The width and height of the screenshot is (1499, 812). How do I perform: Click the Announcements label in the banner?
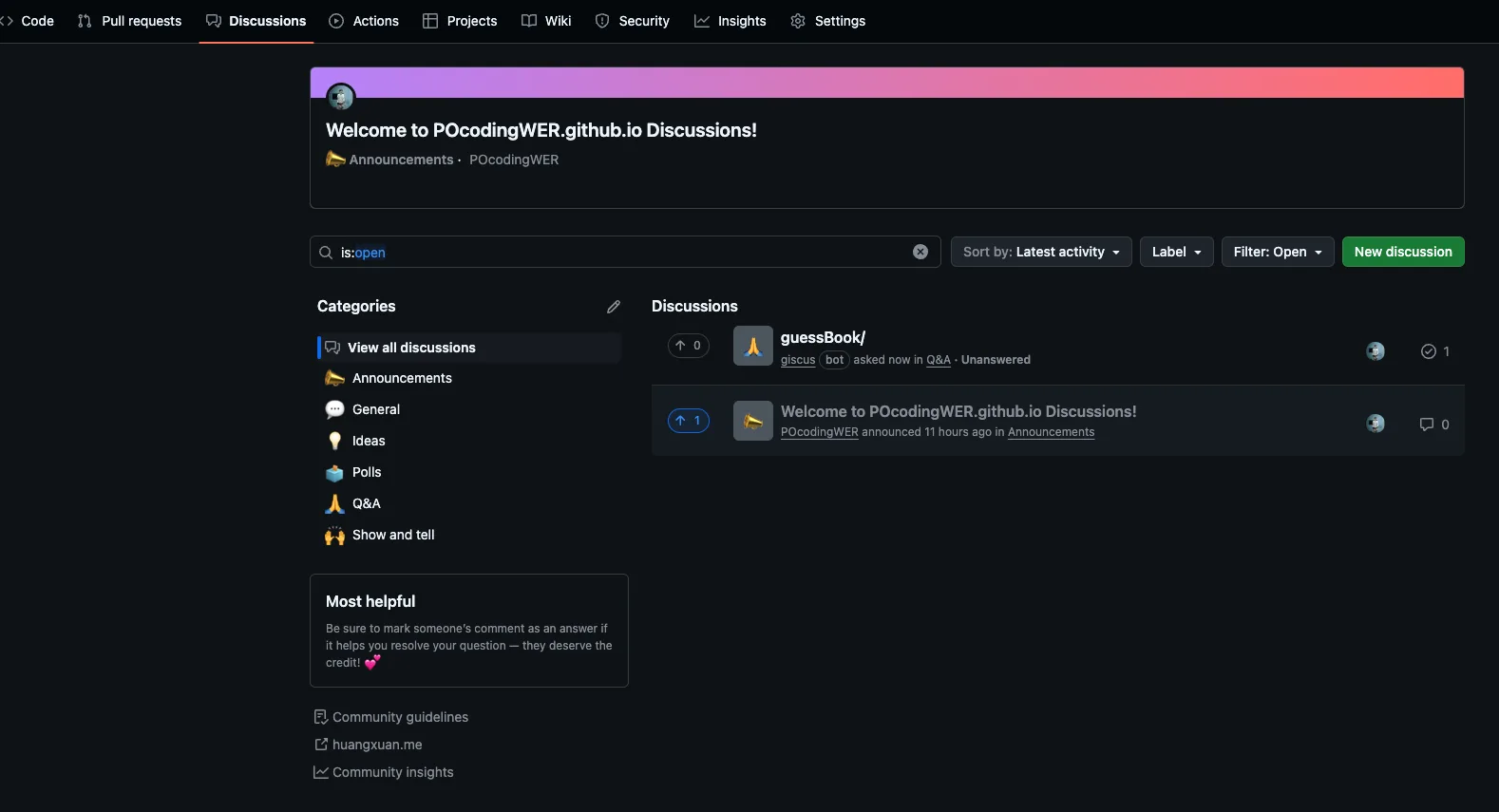coord(401,160)
